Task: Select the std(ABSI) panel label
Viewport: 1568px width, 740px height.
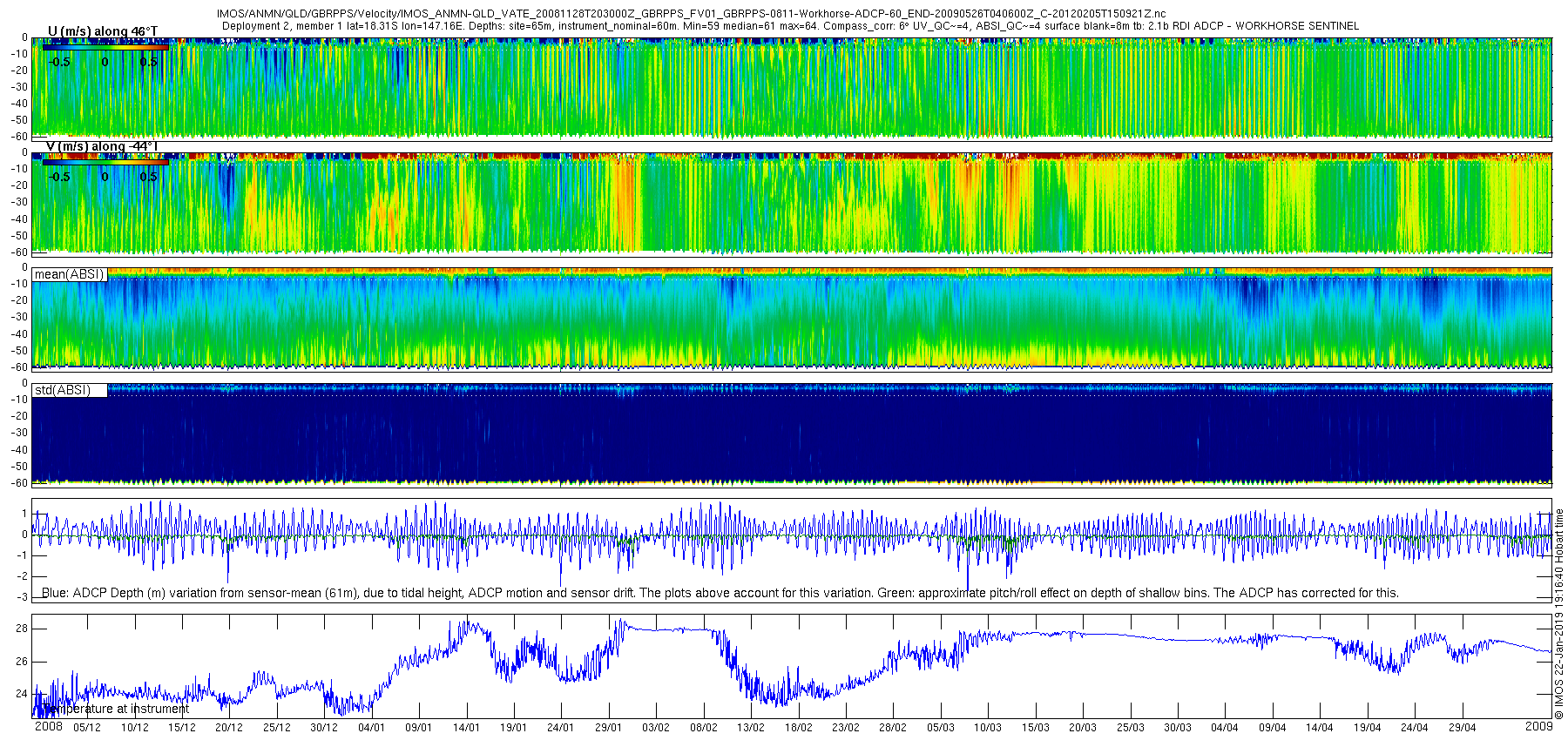Action: click(63, 390)
